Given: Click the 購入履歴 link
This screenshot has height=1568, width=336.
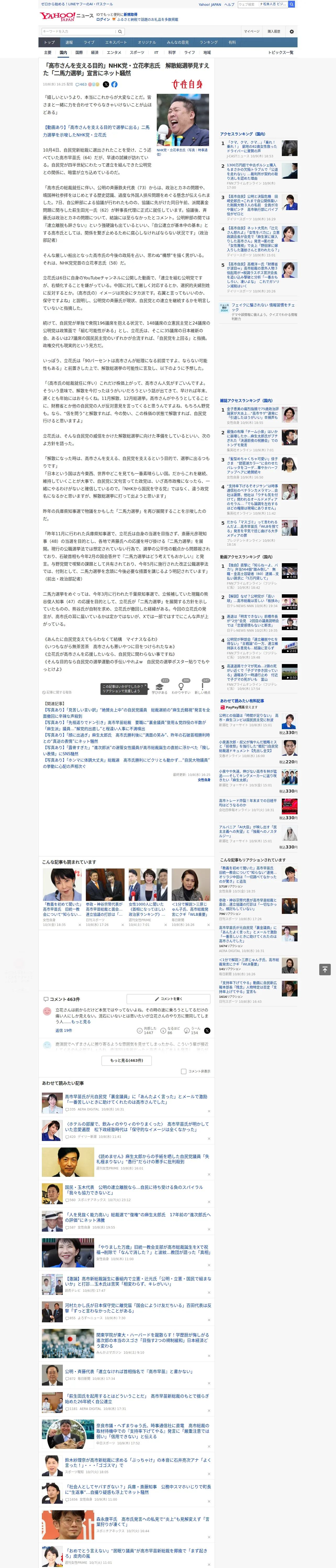Looking at the screenshot, I should [274, 31].
